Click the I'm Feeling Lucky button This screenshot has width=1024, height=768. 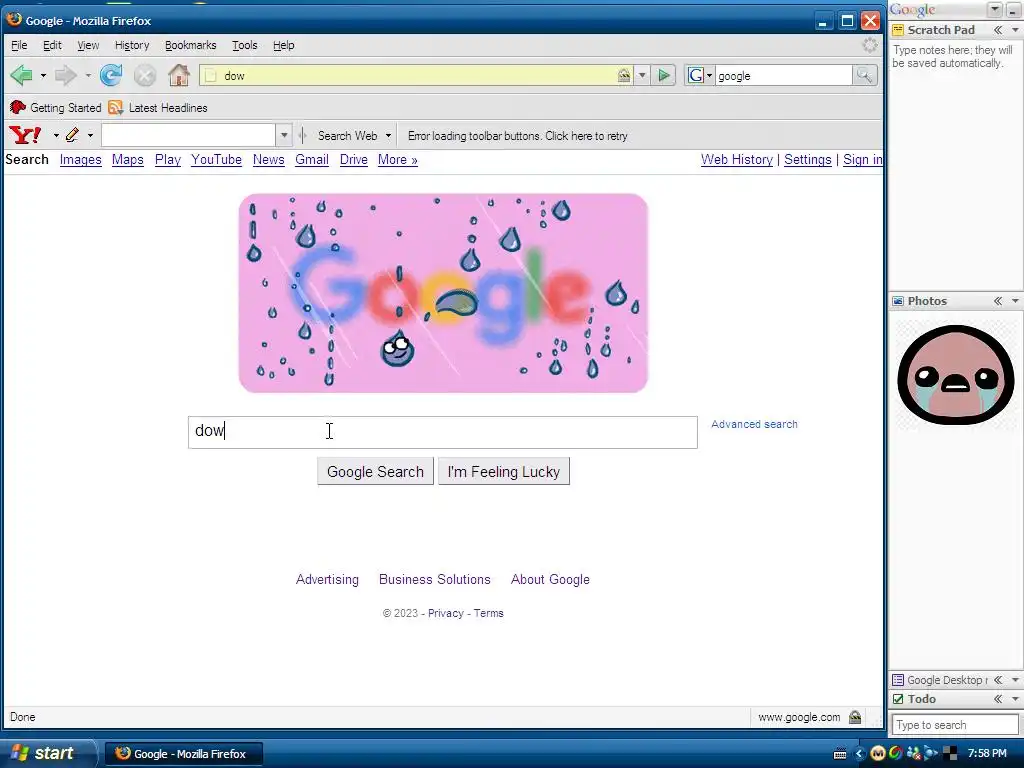[x=504, y=472]
